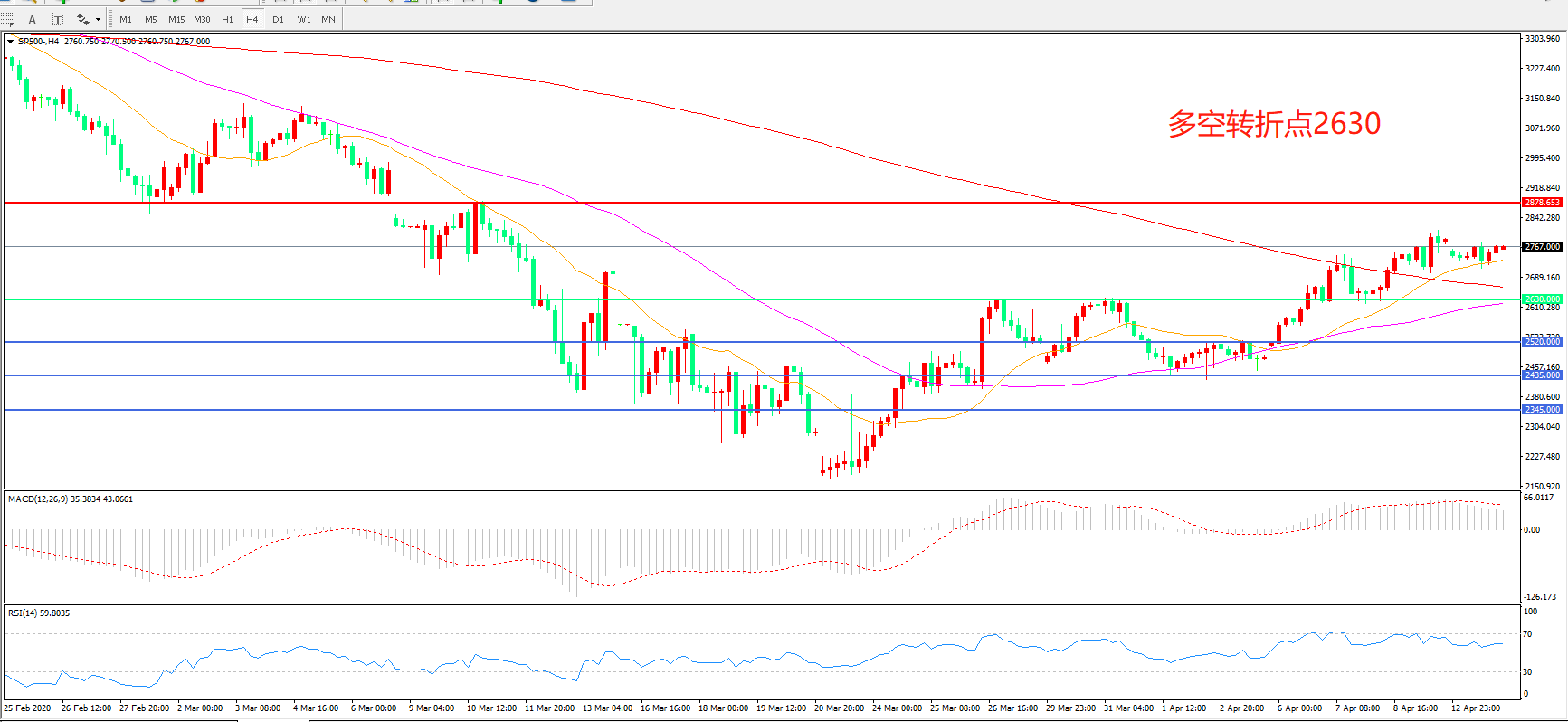
Task: Select the Fibonacci tool at toolbar's left edge
Action: point(7,19)
